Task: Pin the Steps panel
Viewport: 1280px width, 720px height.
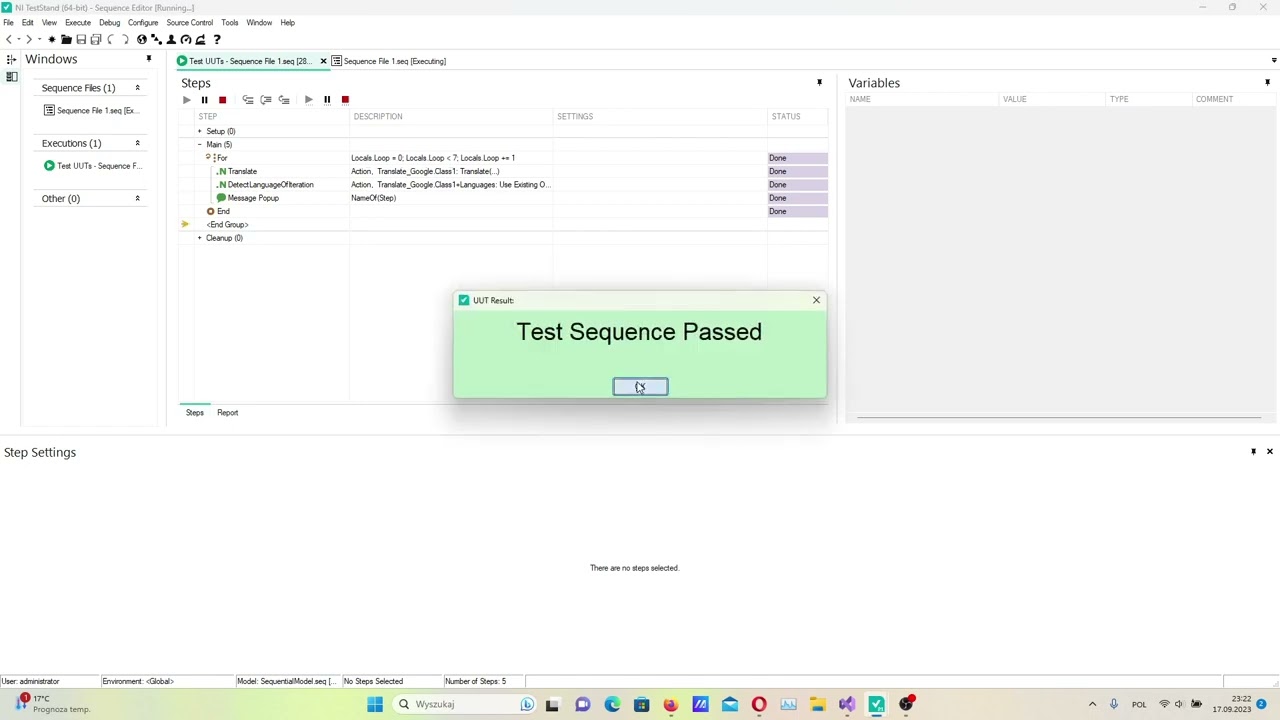Action: click(819, 83)
